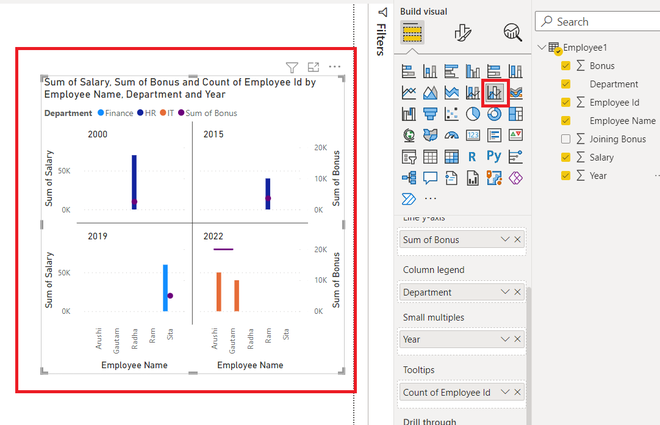Image resolution: width=660 pixels, height=425 pixels.
Task: Select the R script visual
Action: pos(472,157)
